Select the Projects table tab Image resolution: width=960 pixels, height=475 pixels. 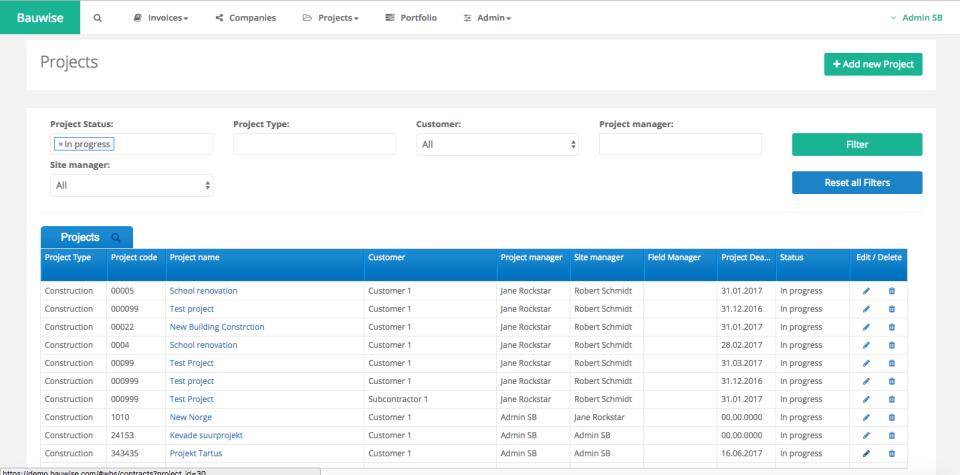click(x=86, y=238)
